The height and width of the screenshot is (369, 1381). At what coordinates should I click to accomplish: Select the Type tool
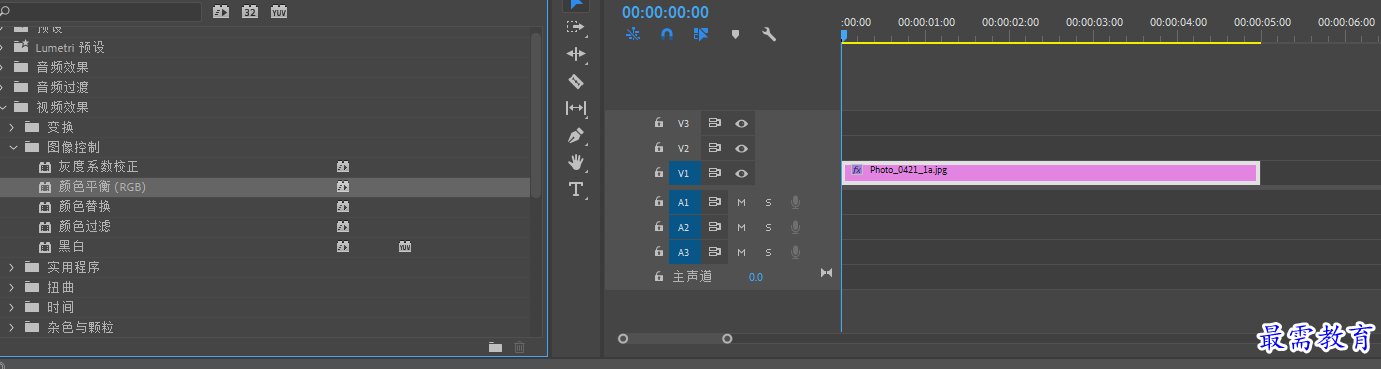point(576,189)
